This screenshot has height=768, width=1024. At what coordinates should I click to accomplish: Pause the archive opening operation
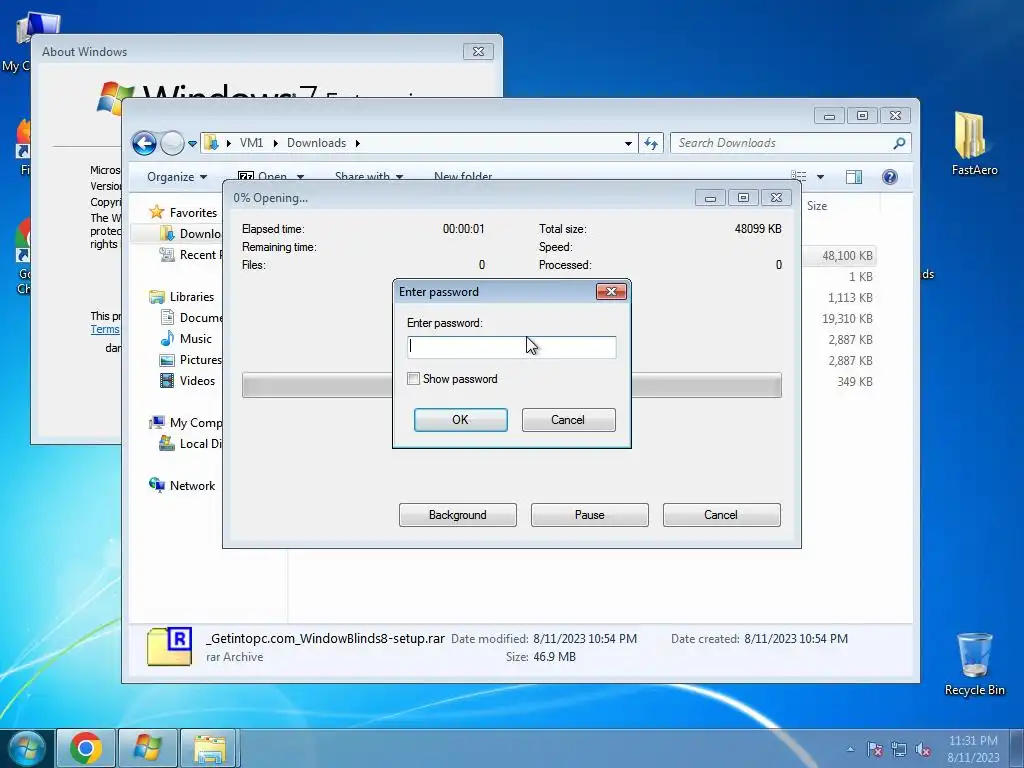pyautogui.click(x=589, y=515)
